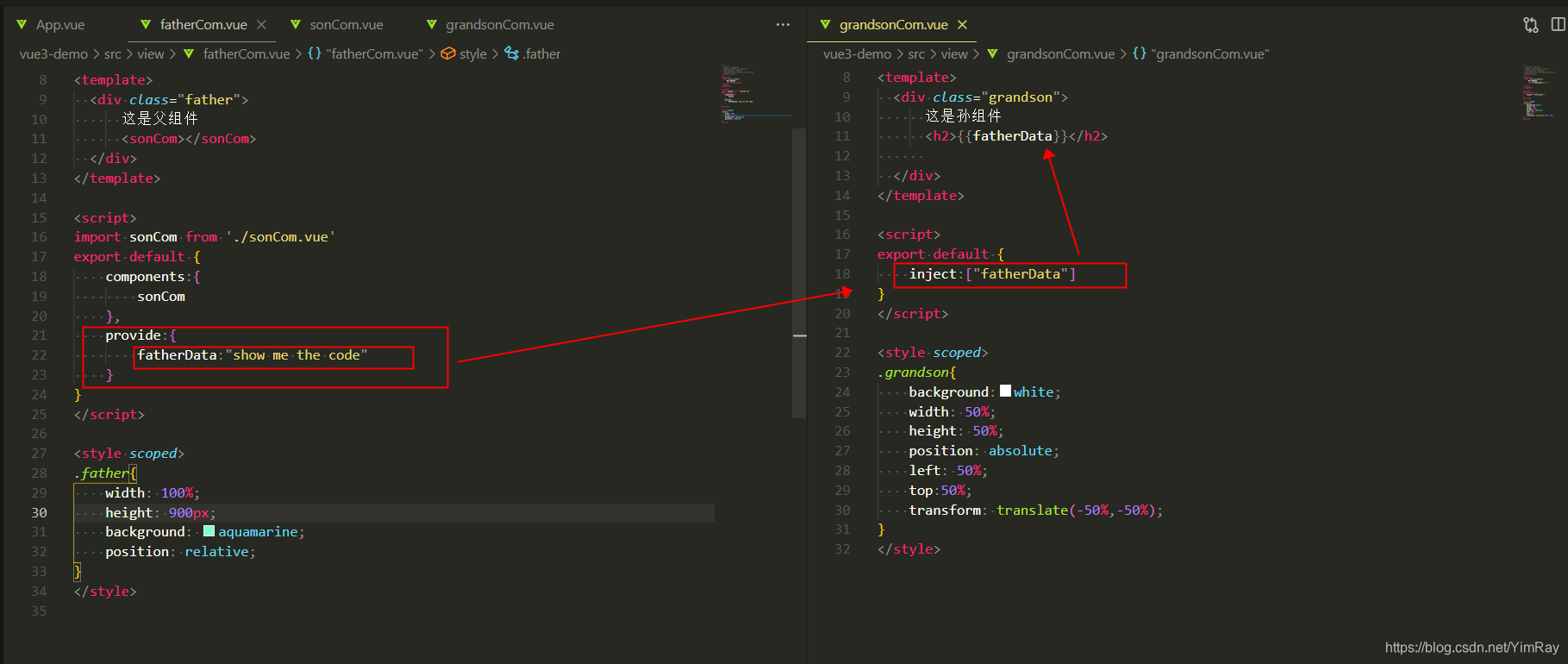This screenshot has height=664, width=1568.
Task: Click the Vue icon on left grandsonCom.vue tab
Action: (432, 25)
